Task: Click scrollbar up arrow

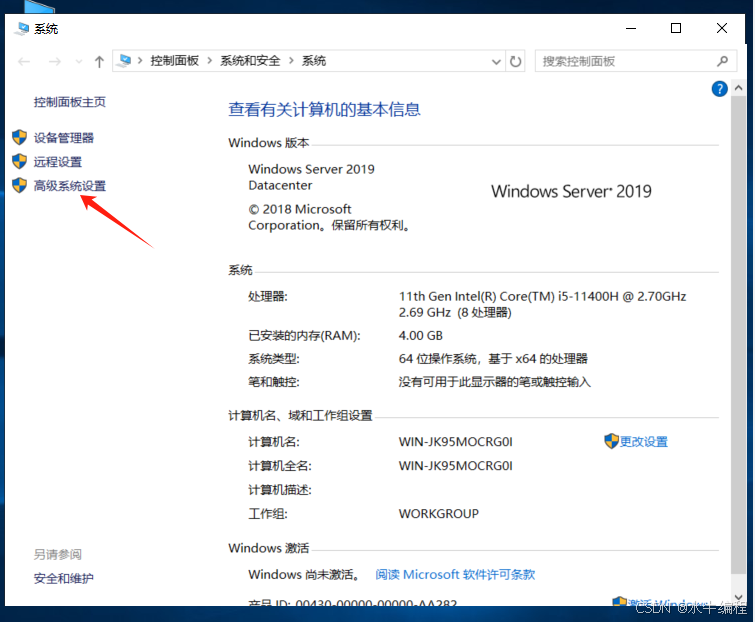Action: [738, 88]
